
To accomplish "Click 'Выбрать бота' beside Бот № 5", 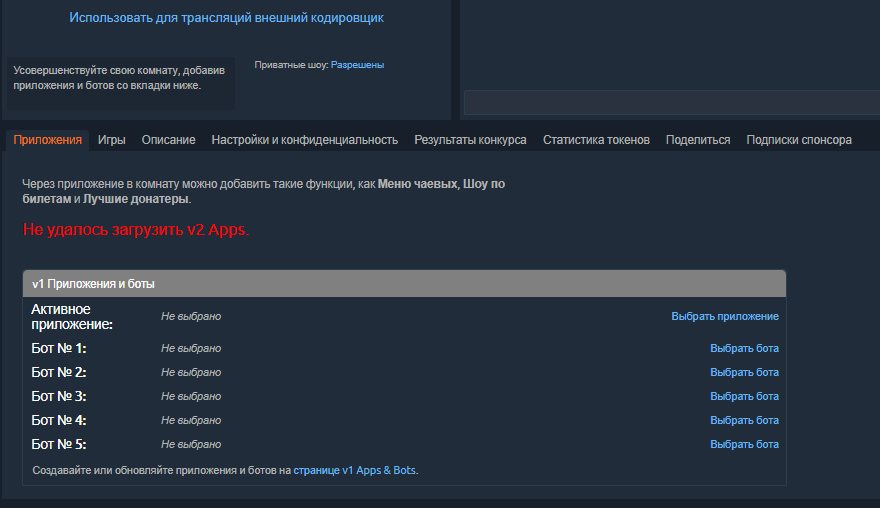I will [744, 445].
